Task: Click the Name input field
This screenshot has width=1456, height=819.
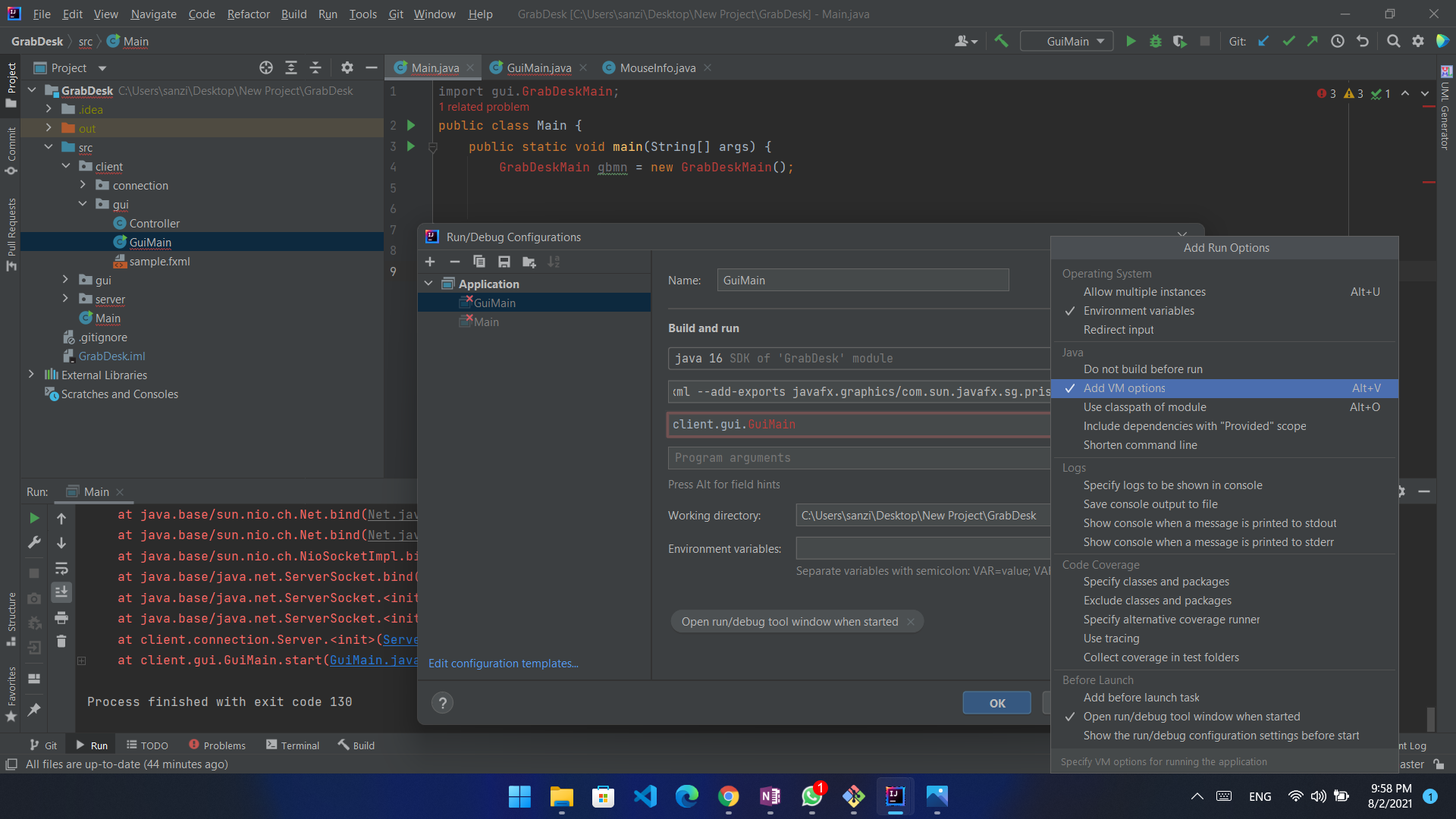Action: 863,280
